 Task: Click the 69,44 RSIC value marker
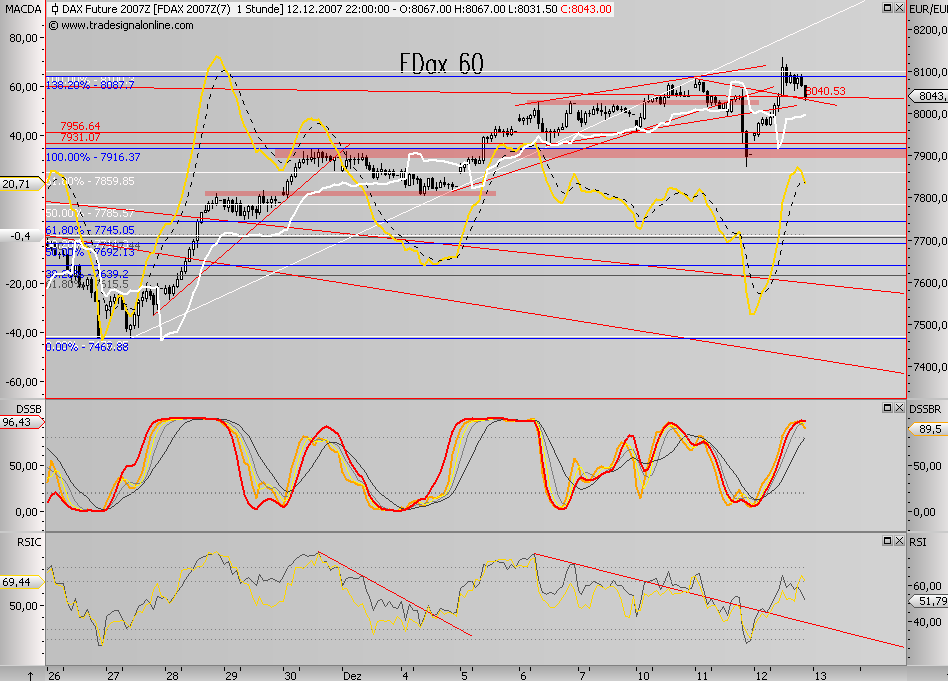[x=20, y=582]
